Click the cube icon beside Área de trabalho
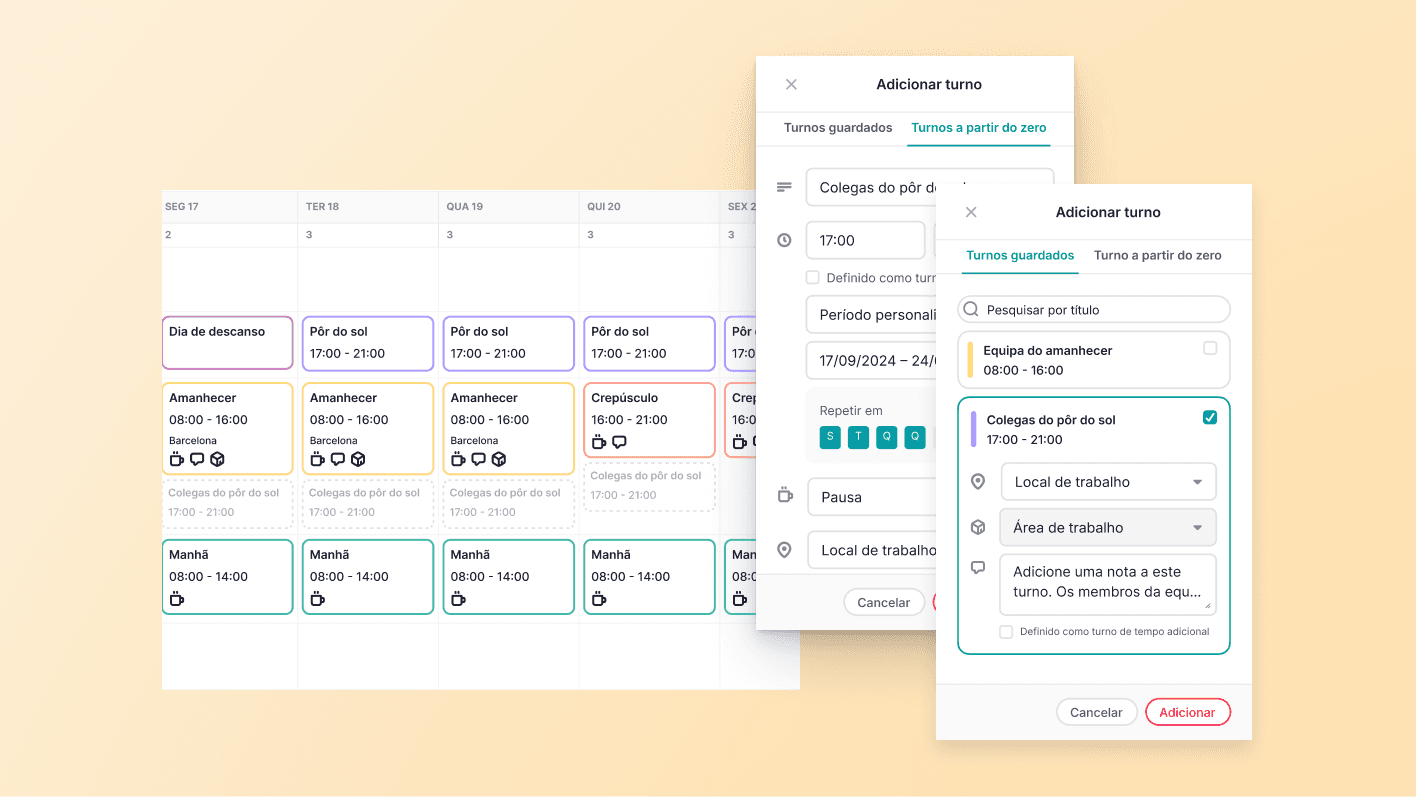 click(x=978, y=527)
